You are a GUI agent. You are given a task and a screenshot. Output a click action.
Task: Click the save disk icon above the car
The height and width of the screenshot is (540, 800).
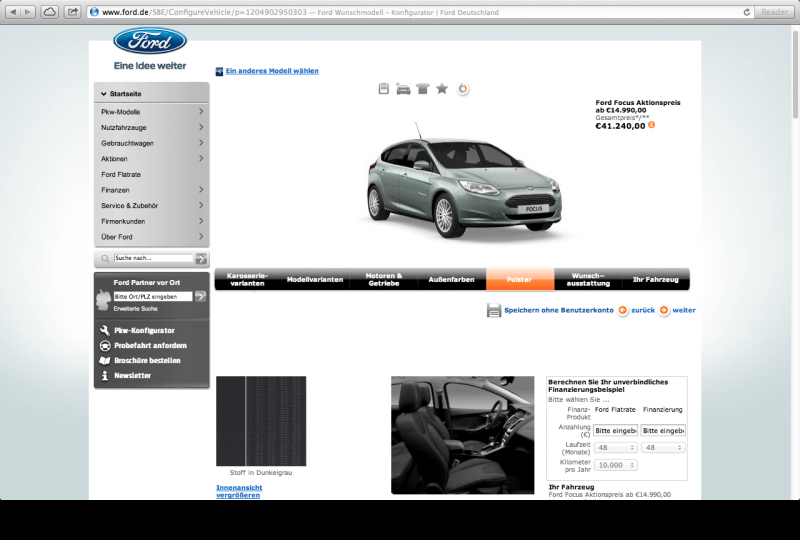[384, 89]
